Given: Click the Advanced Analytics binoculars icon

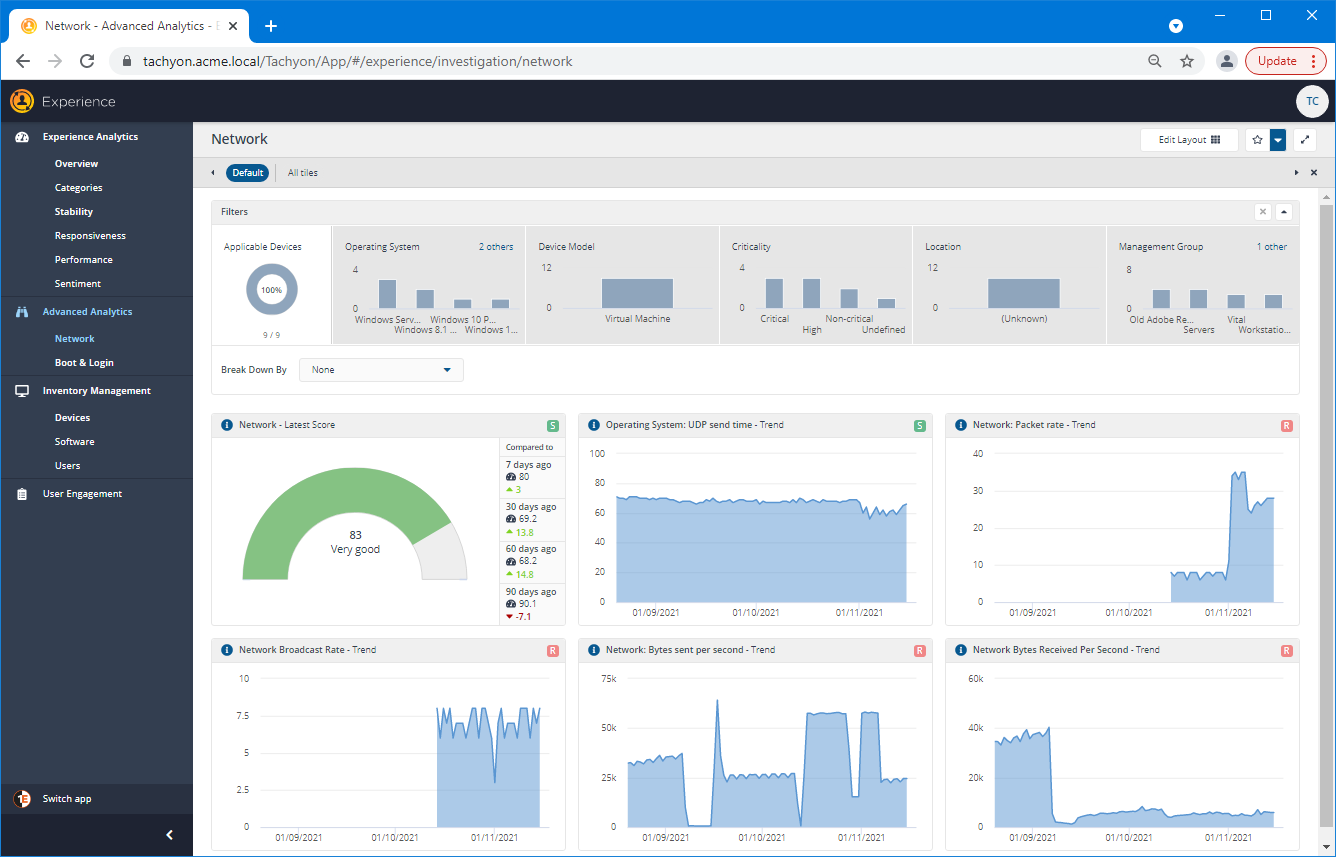Looking at the screenshot, I should [x=22, y=312].
